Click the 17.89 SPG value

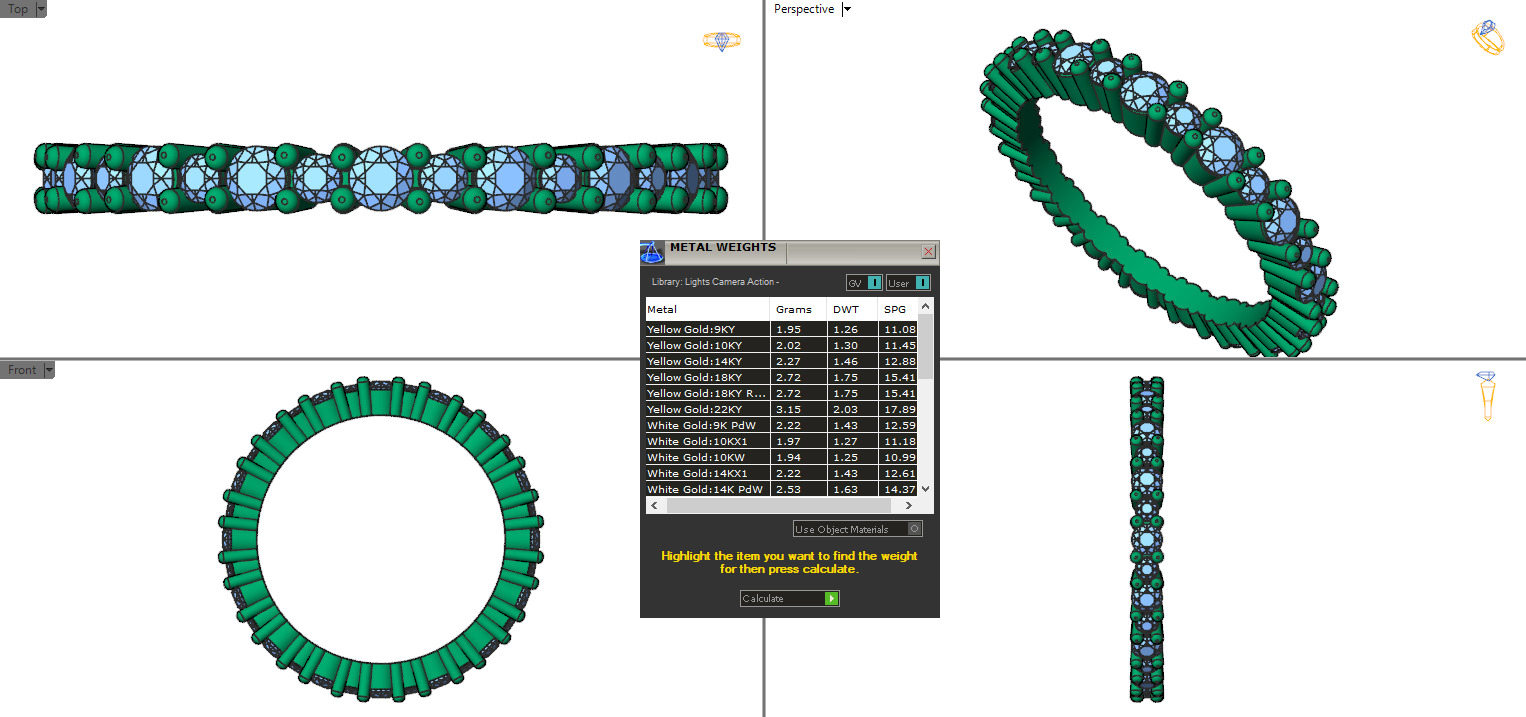[x=900, y=409]
